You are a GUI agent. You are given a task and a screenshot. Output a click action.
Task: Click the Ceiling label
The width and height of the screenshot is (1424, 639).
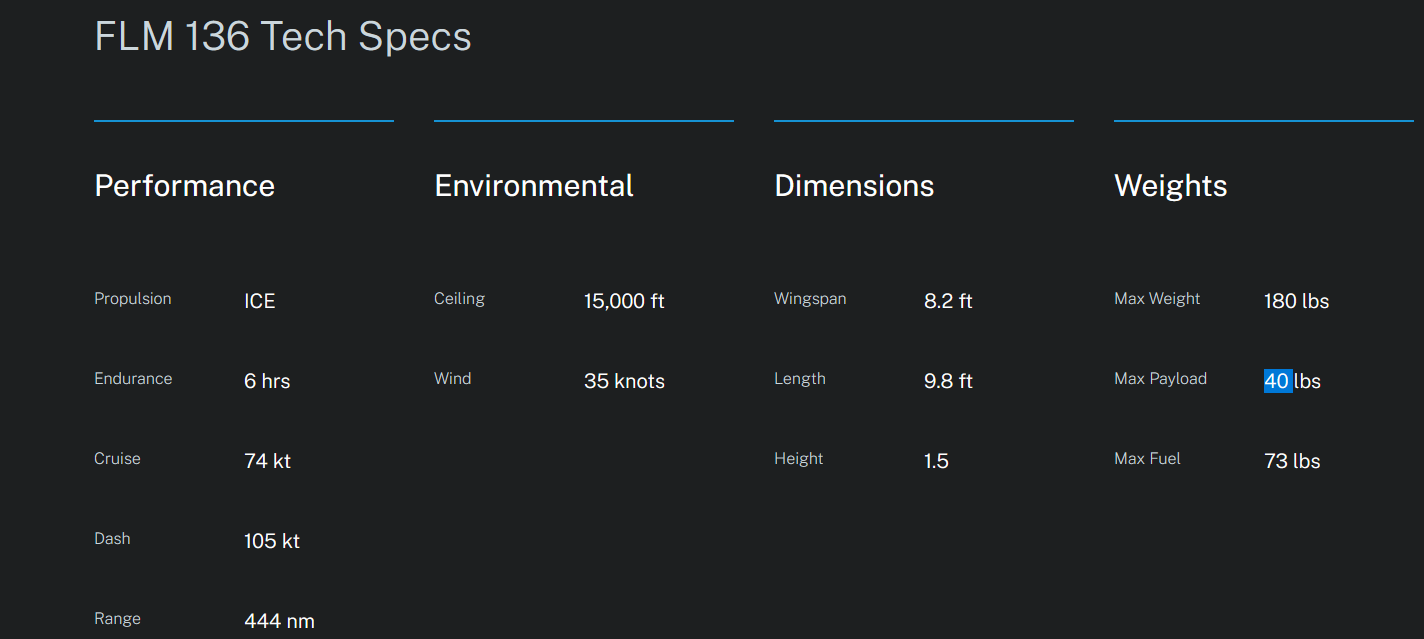(459, 299)
